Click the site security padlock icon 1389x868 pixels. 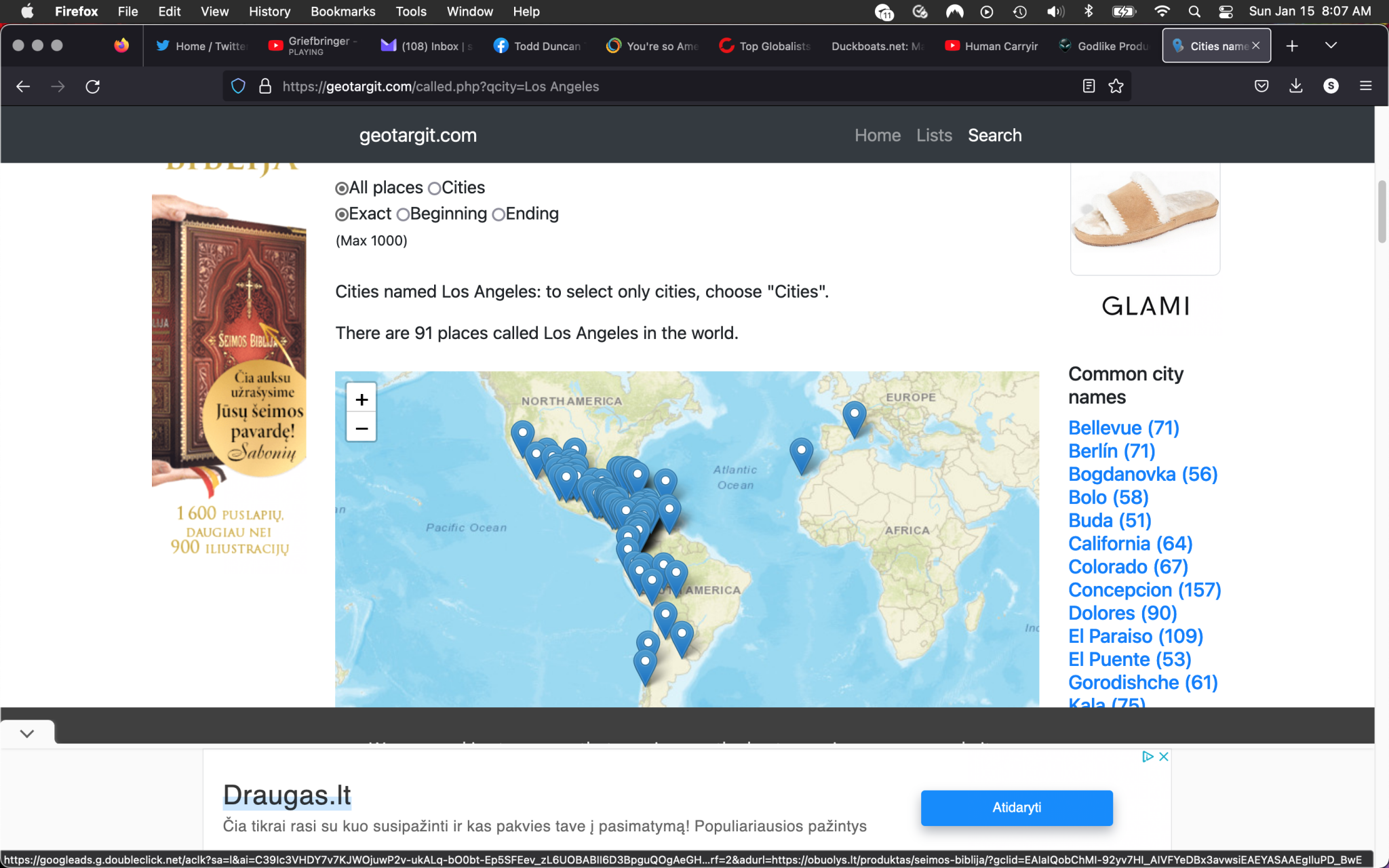(x=265, y=86)
